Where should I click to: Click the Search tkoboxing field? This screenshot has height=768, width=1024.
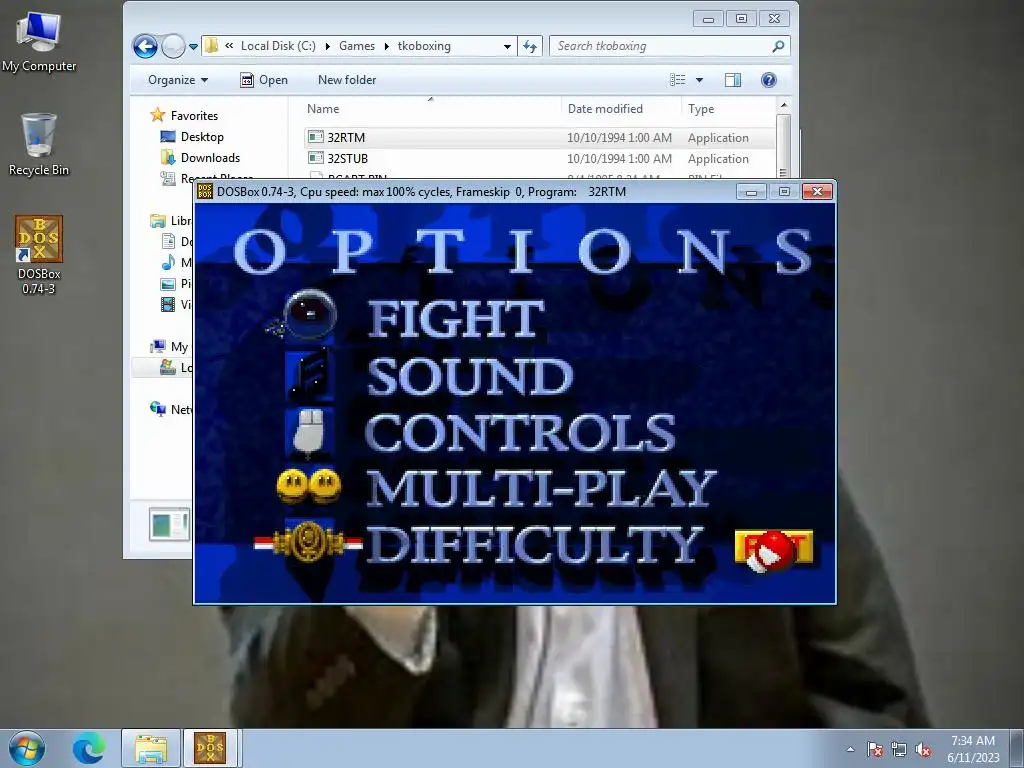click(x=660, y=46)
